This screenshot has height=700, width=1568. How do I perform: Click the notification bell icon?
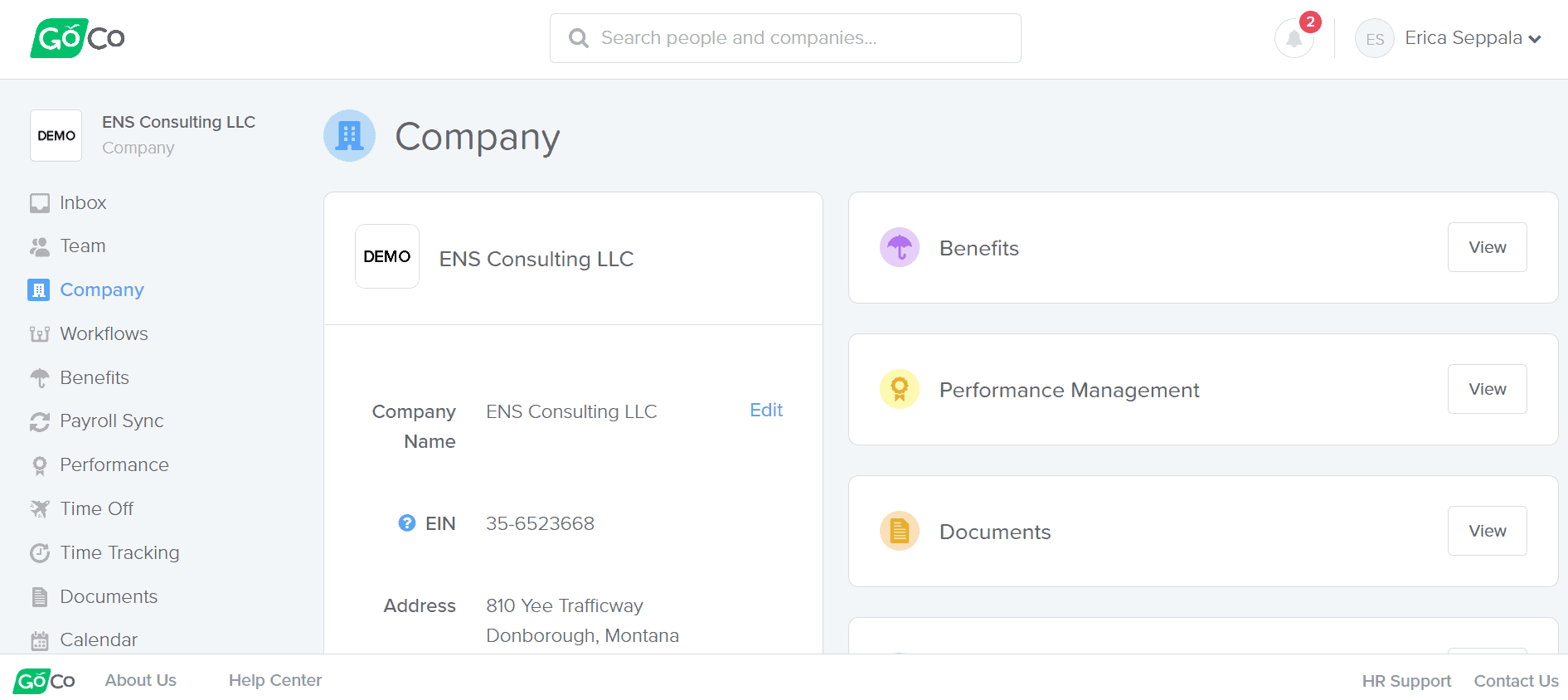1294,38
